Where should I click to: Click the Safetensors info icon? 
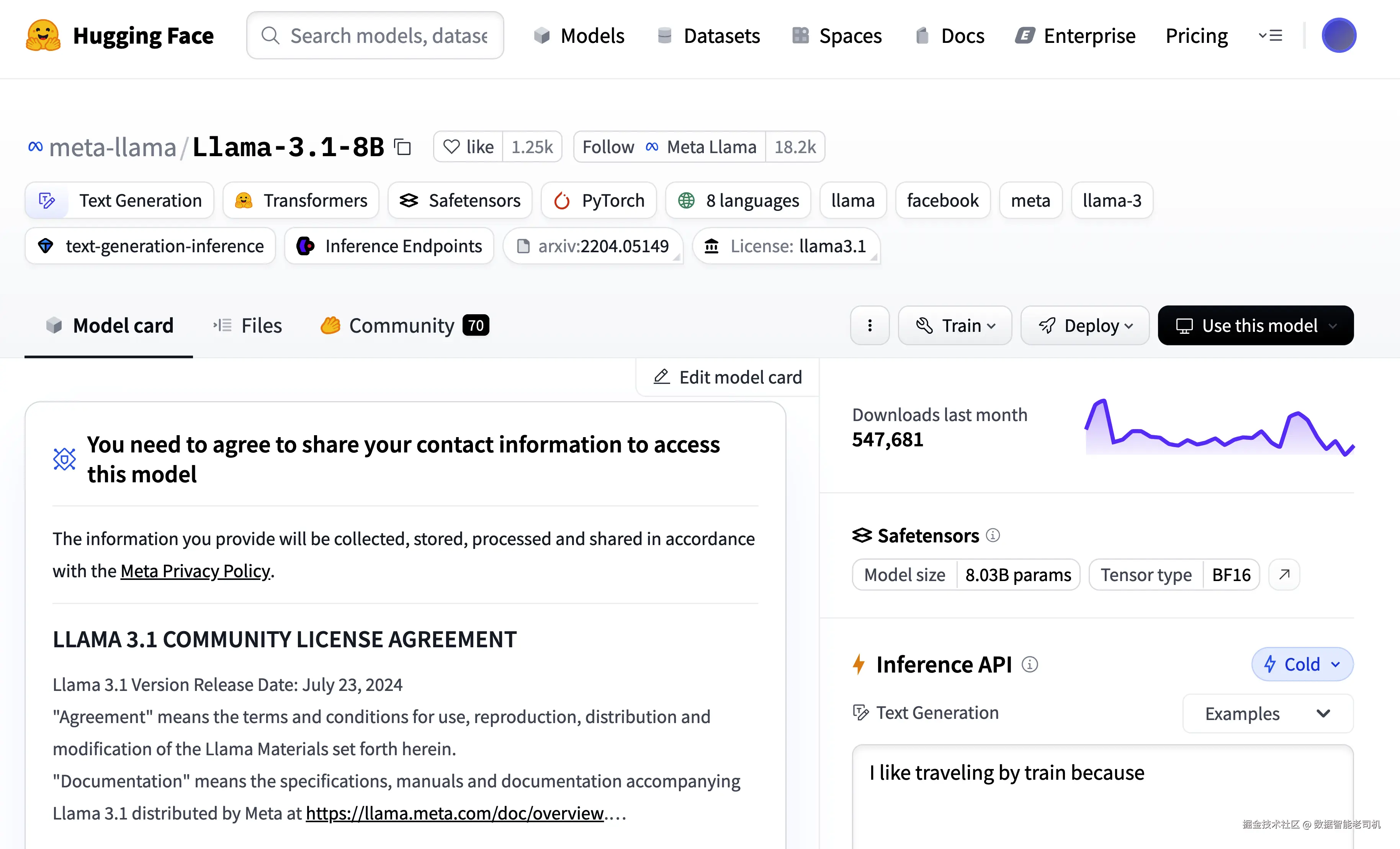[993, 535]
